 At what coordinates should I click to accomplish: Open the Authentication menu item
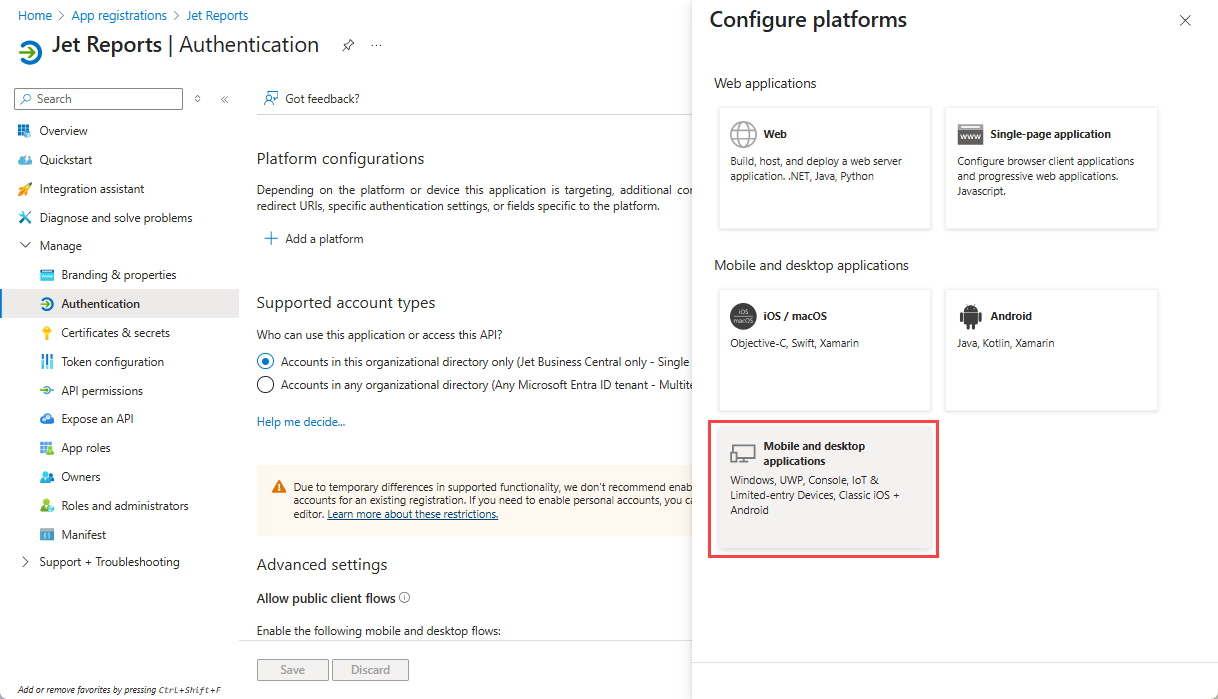tap(120, 304)
